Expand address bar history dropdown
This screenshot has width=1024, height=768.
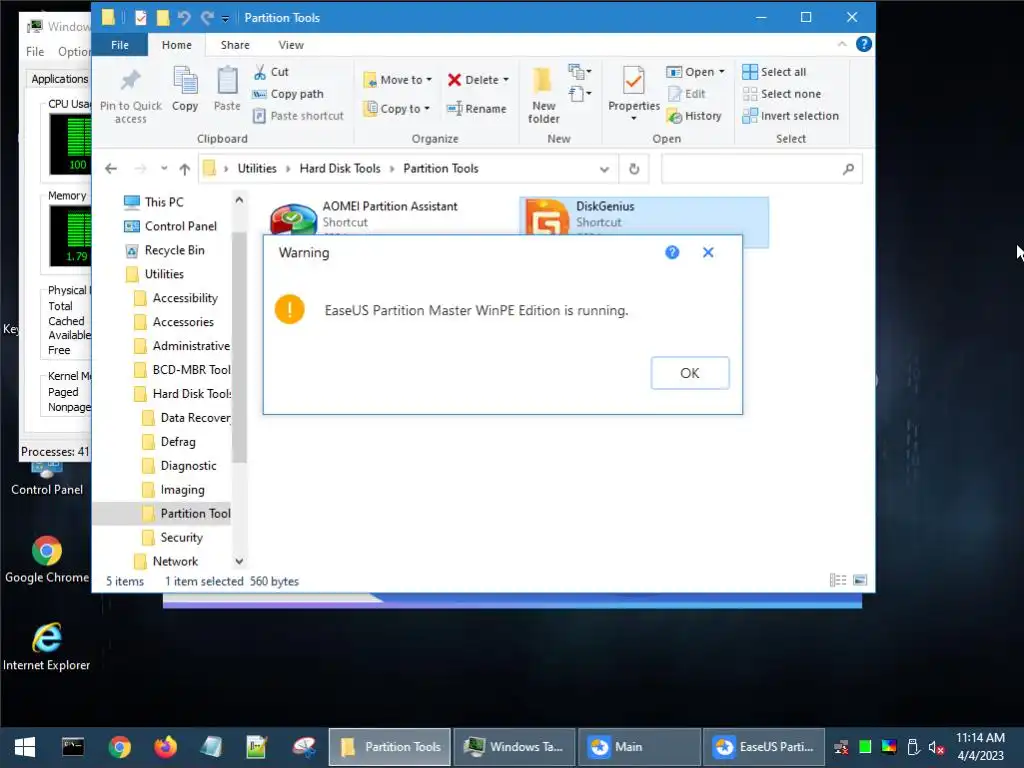(604, 169)
